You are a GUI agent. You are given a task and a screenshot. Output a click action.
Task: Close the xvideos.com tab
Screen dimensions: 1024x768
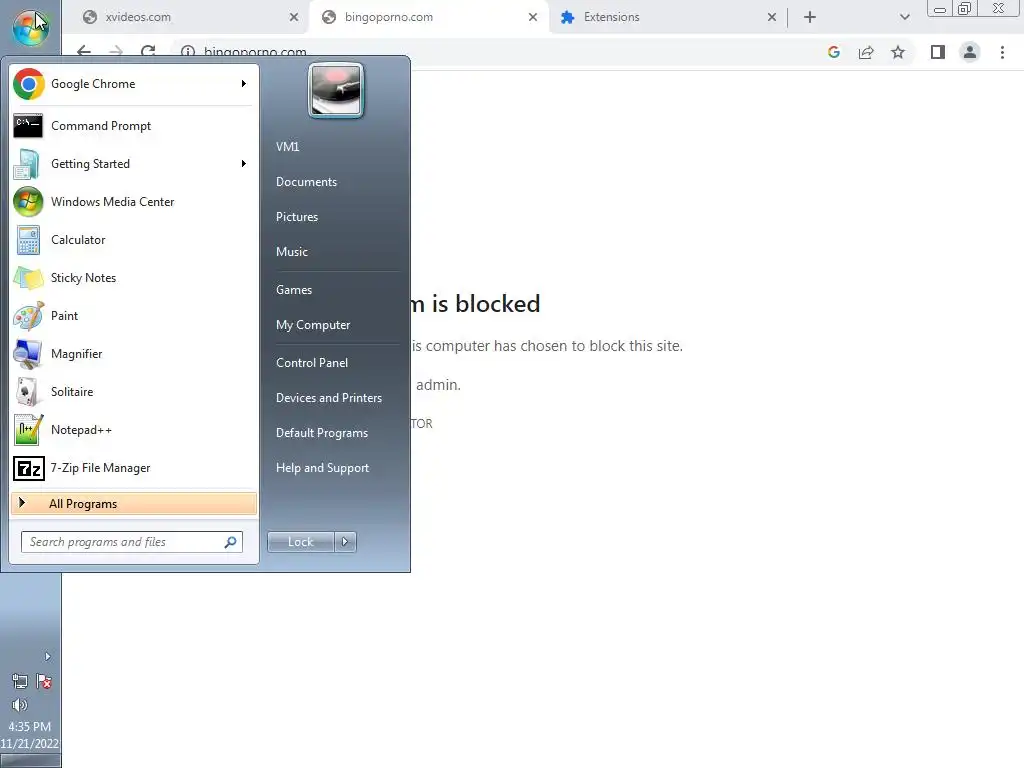[294, 17]
